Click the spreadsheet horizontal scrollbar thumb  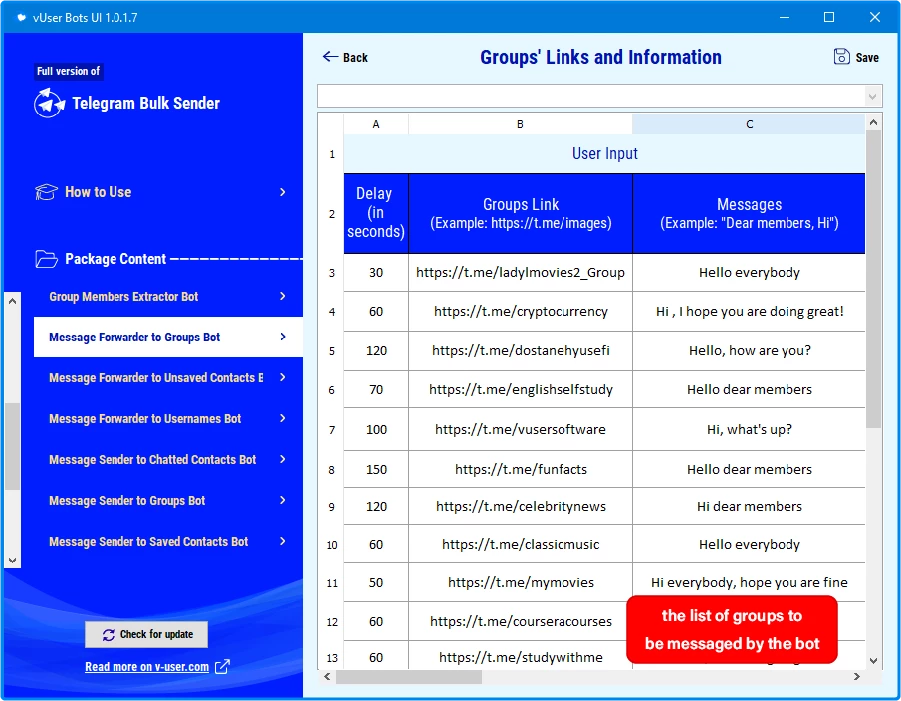click(x=409, y=677)
